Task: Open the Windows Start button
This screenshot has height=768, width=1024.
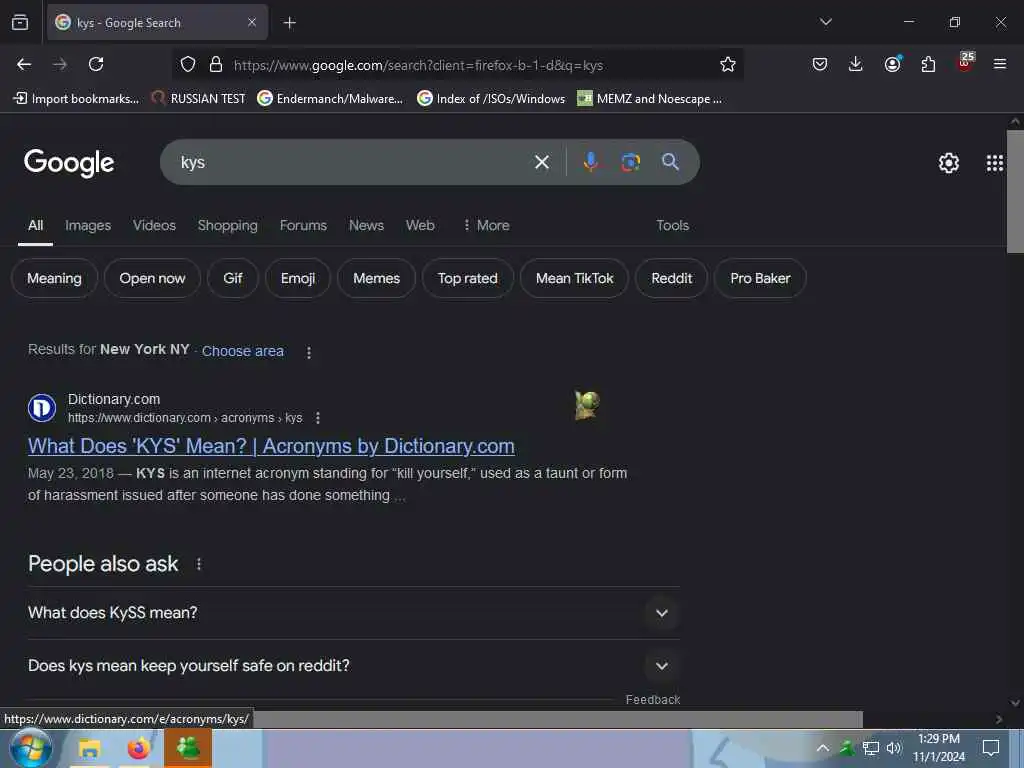Action: point(30,749)
